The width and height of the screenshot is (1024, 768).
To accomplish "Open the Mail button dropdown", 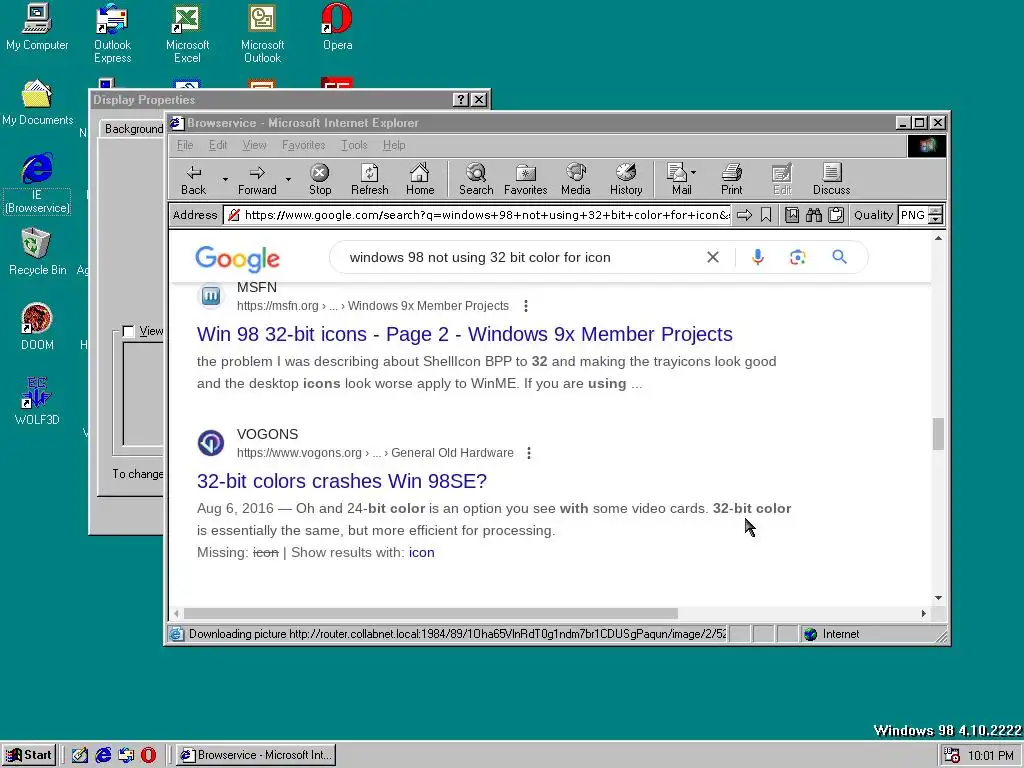I will 693,172.
